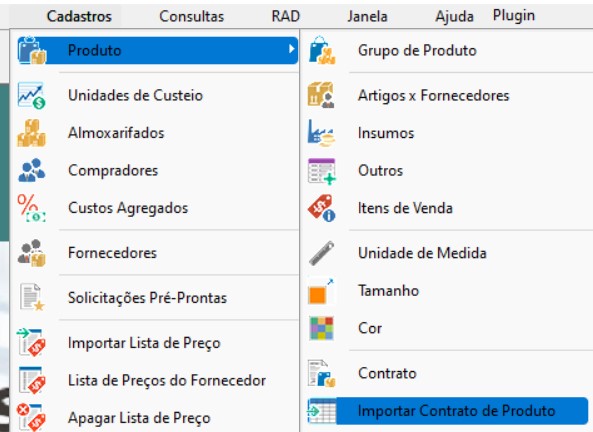The image size is (593, 432).
Task: Click the Unidade de Medida ruler icon
Action: click(321, 253)
